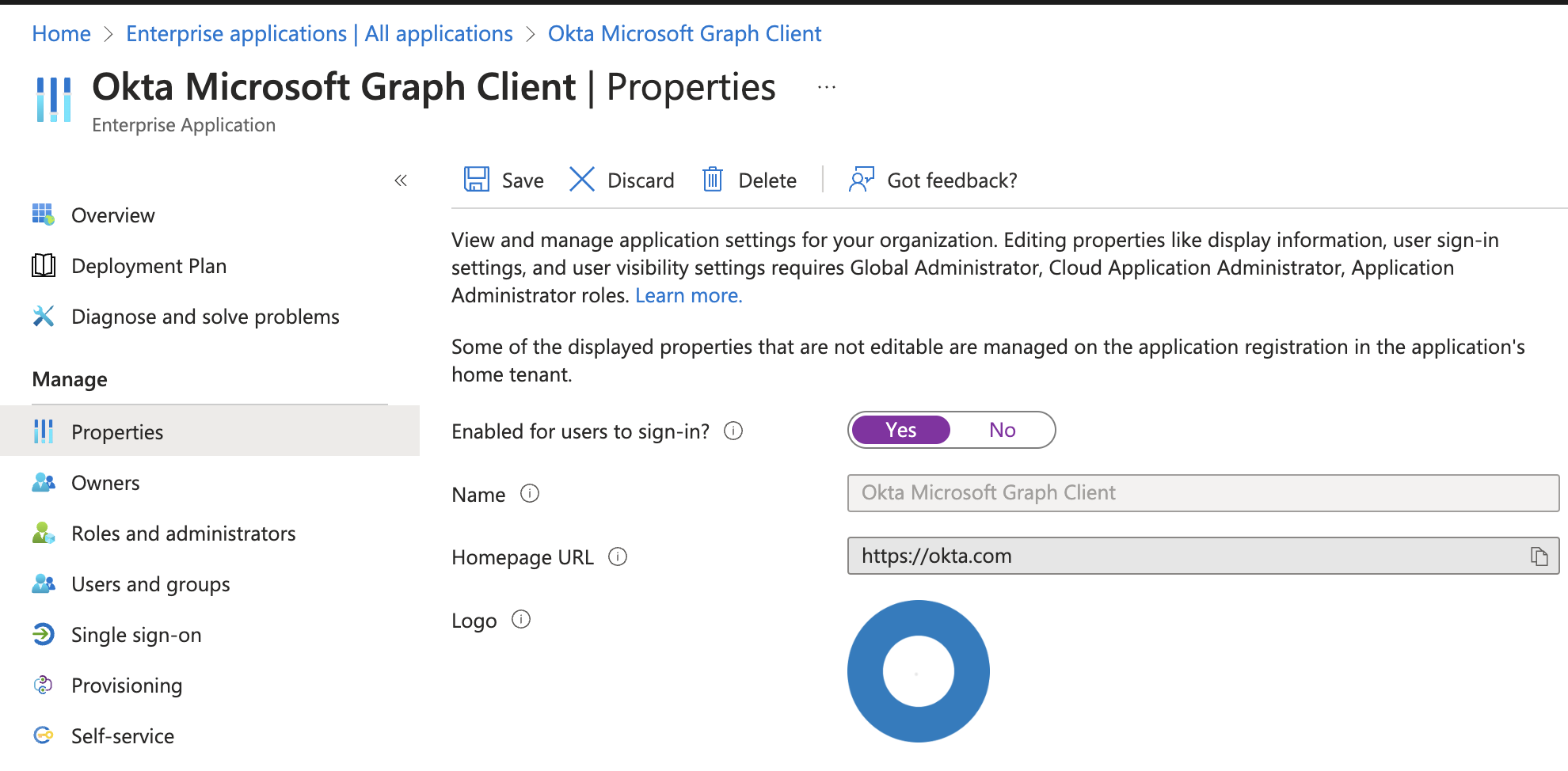1568x771 pixels.
Task: Open Users and groups in the sidebar
Action: click(x=150, y=584)
